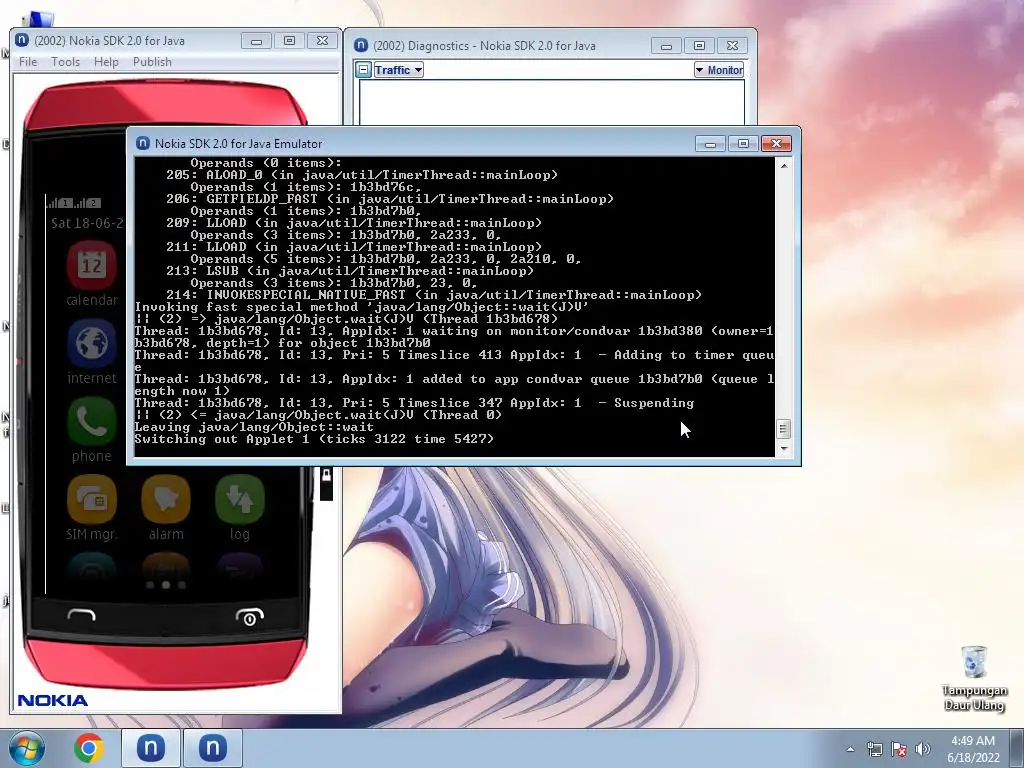Expand the Traffic dropdown in Diagnostics

(398, 70)
